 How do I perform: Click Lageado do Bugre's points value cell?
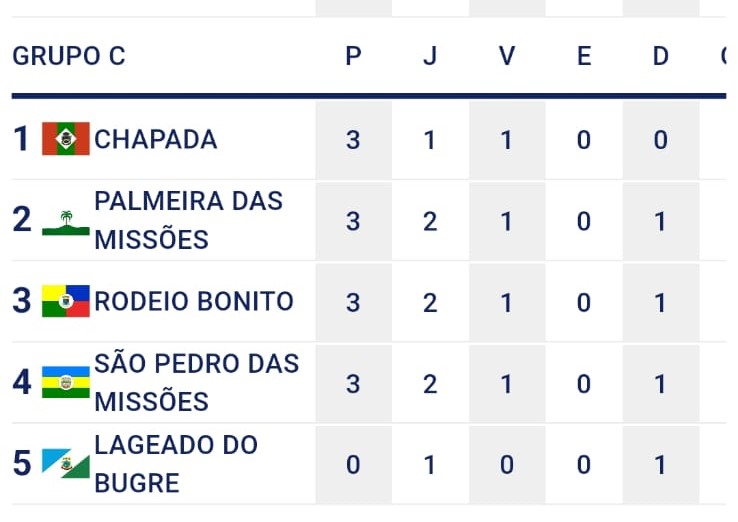[x=353, y=464]
